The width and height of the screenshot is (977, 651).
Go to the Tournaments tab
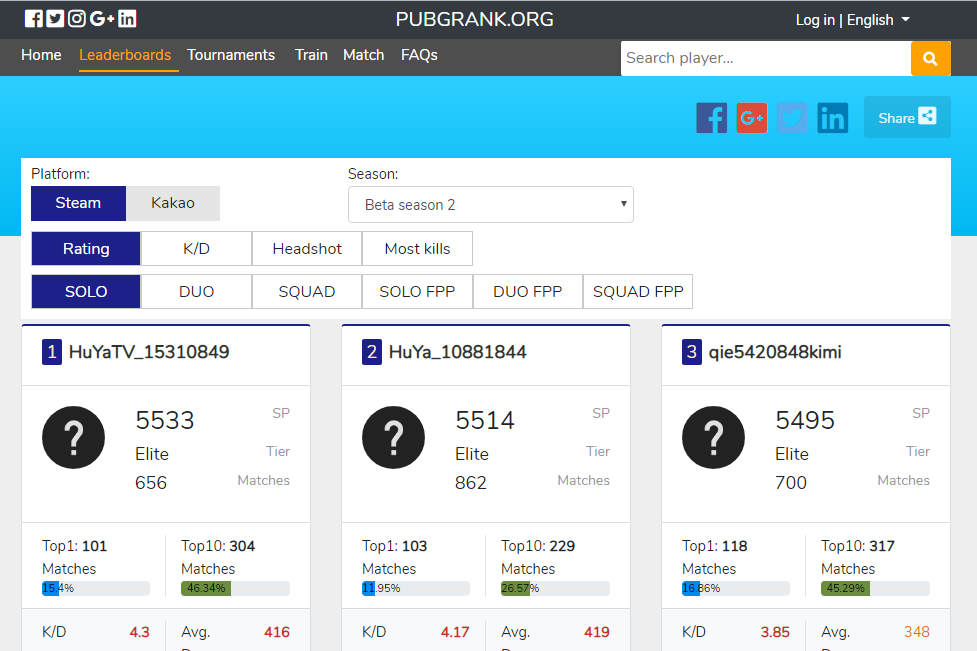coord(231,55)
